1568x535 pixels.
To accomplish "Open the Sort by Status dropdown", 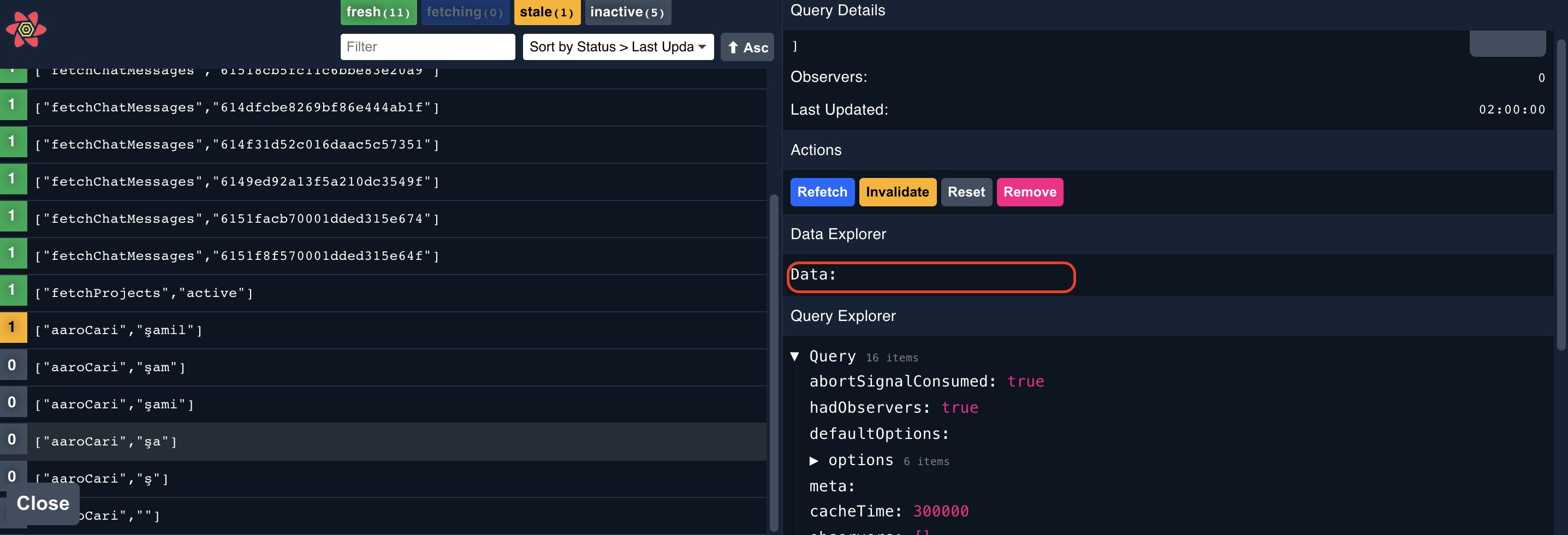I will point(618,47).
